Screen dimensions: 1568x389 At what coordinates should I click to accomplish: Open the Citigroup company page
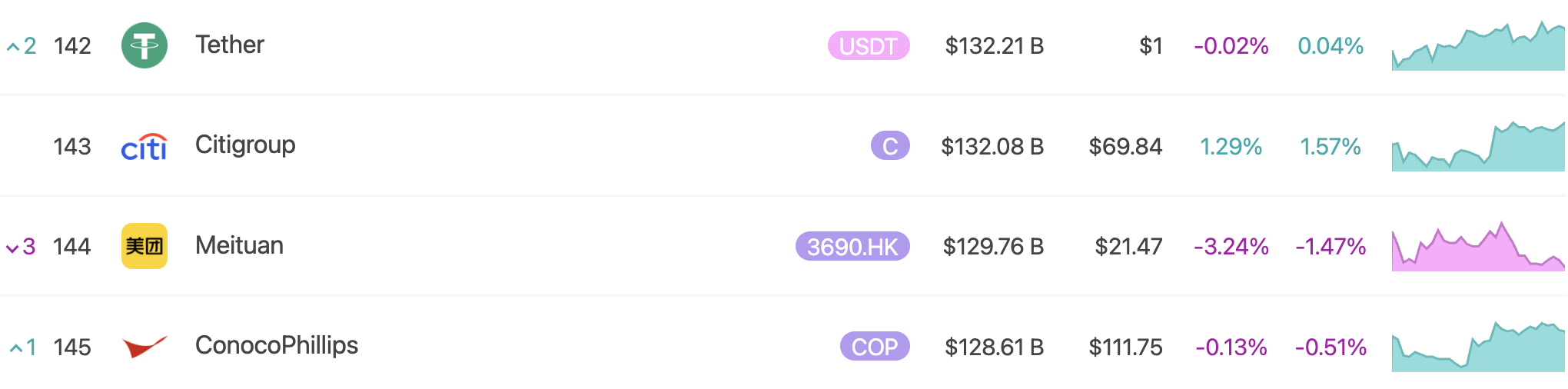(x=244, y=145)
